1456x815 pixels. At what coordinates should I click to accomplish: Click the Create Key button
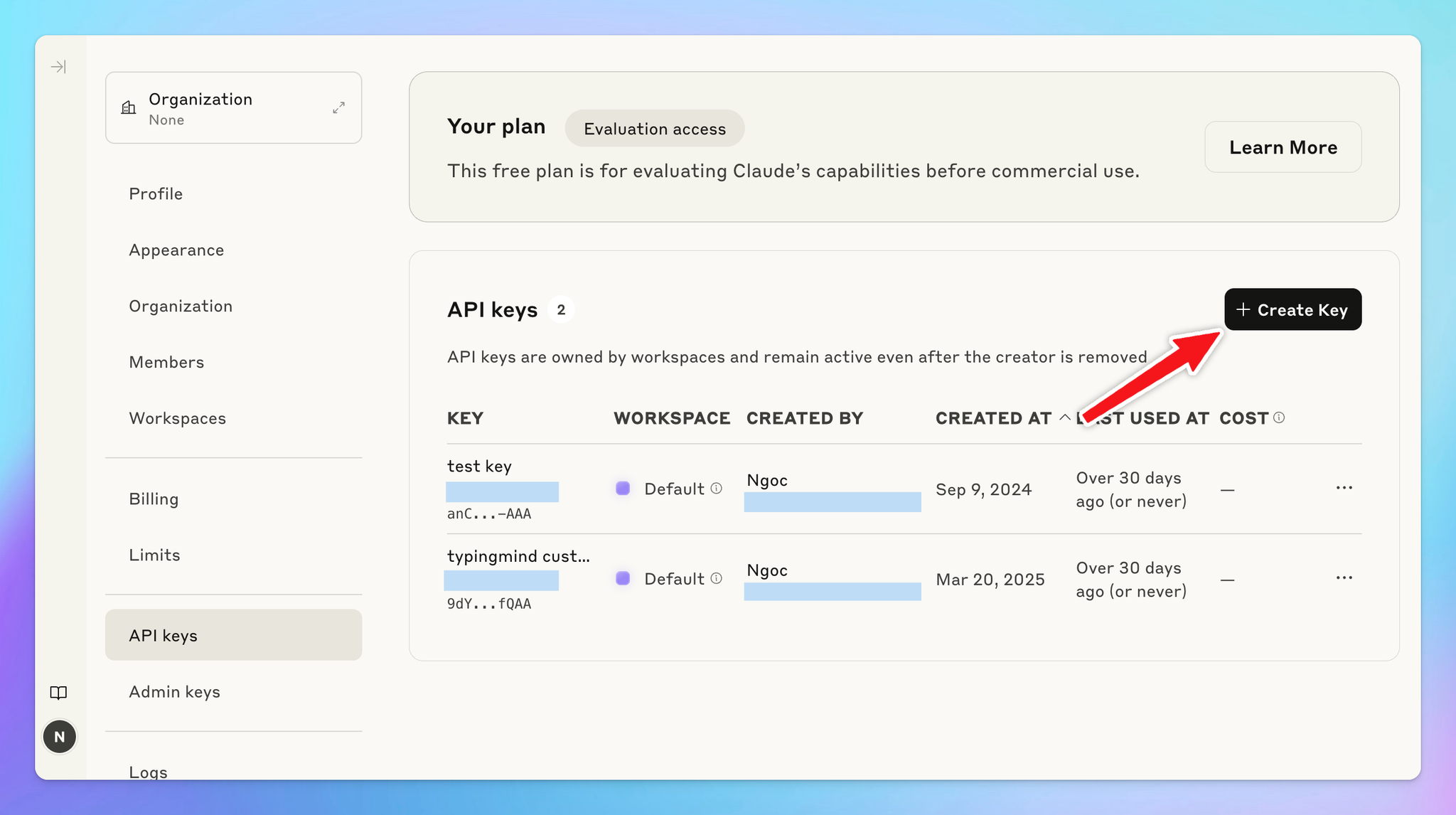click(x=1292, y=309)
